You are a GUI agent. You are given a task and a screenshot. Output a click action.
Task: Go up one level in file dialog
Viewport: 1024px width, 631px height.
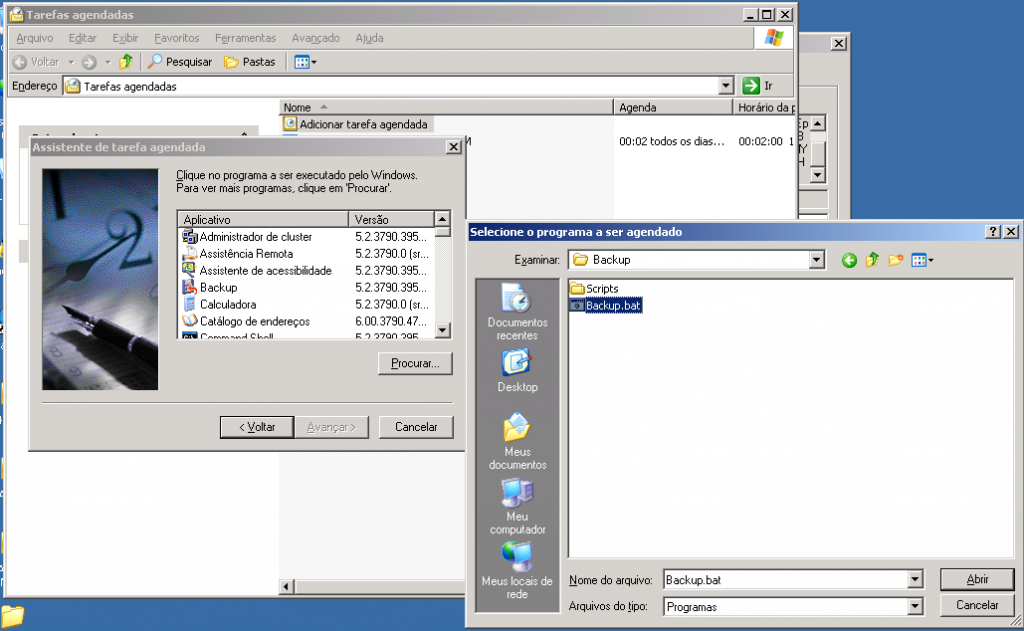(x=872, y=261)
